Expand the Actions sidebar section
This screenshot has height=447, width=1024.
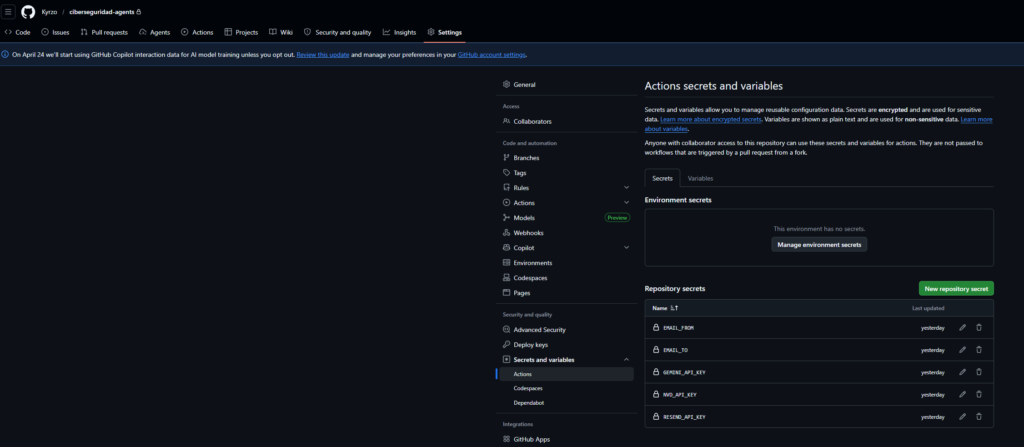626,203
